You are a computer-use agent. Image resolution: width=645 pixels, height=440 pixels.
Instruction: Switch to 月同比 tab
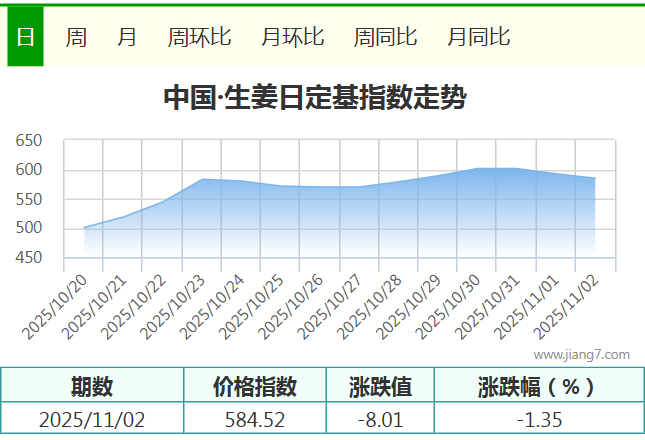pos(478,38)
